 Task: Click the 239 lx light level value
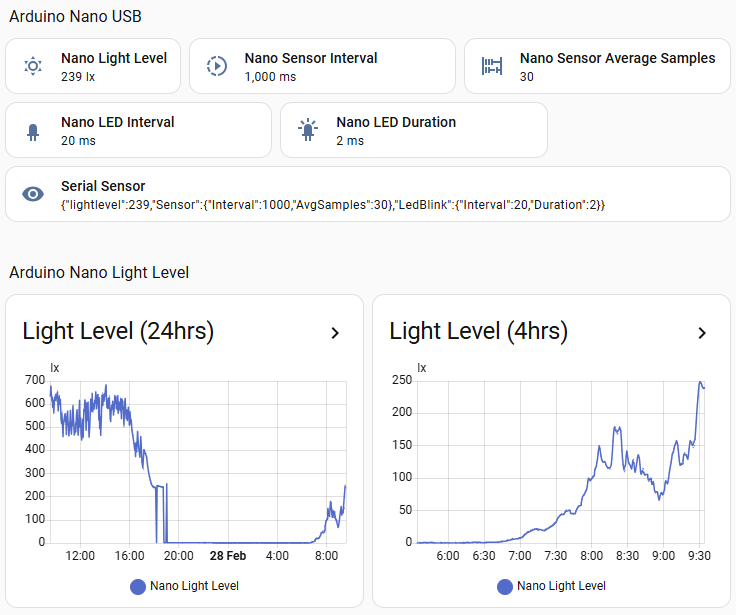point(78,77)
